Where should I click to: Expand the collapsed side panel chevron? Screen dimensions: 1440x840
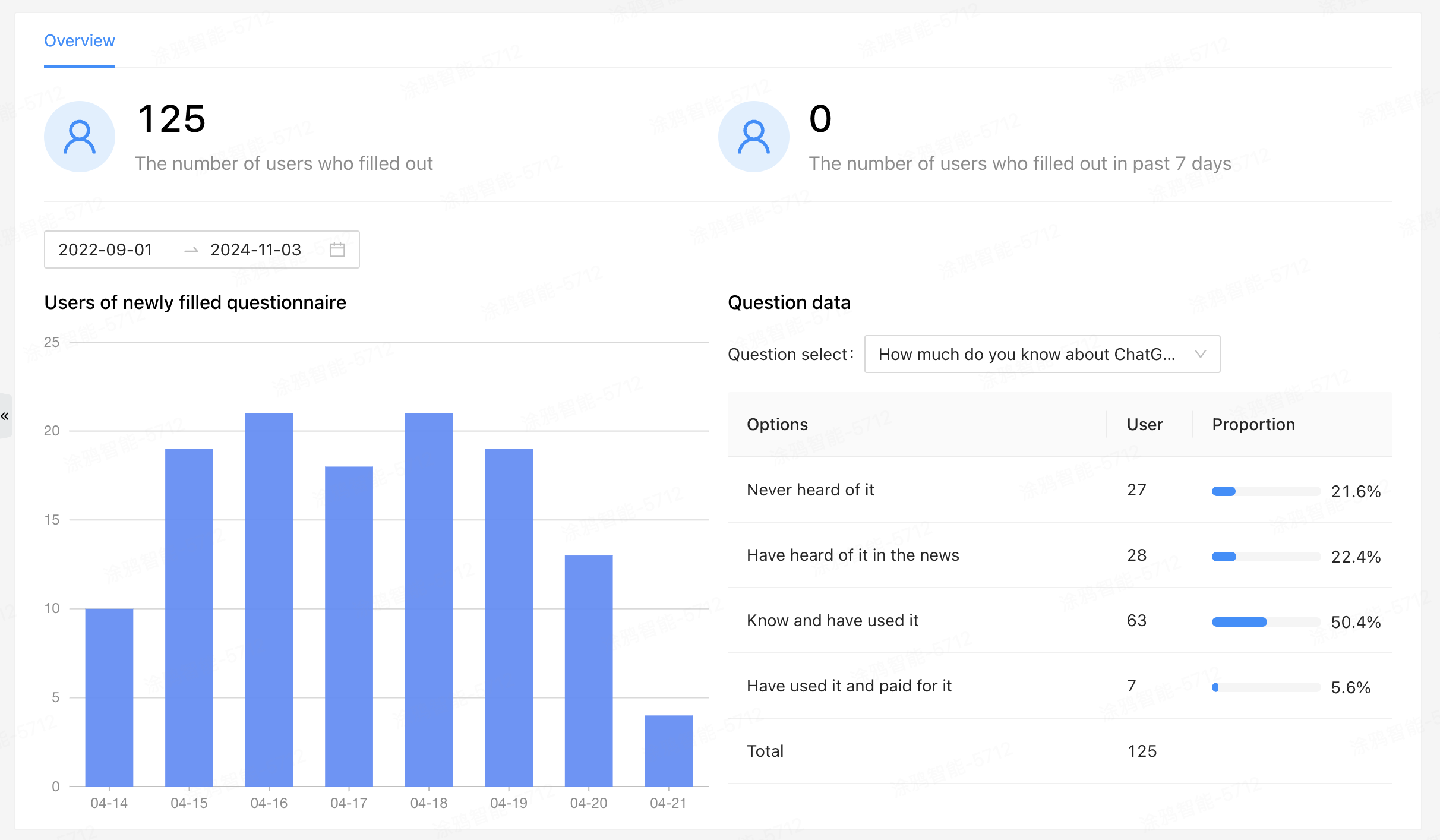[5, 416]
